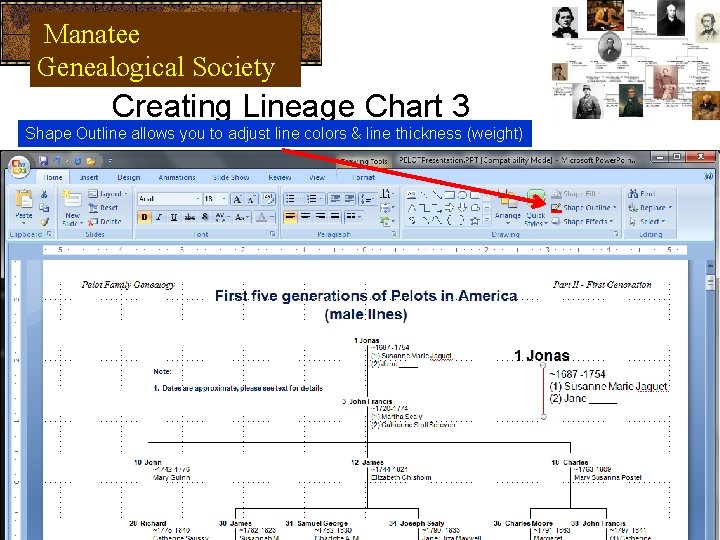Image resolution: width=720 pixels, height=540 pixels.
Task: Toggle Text Shadow formatting
Action: coord(205,217)
